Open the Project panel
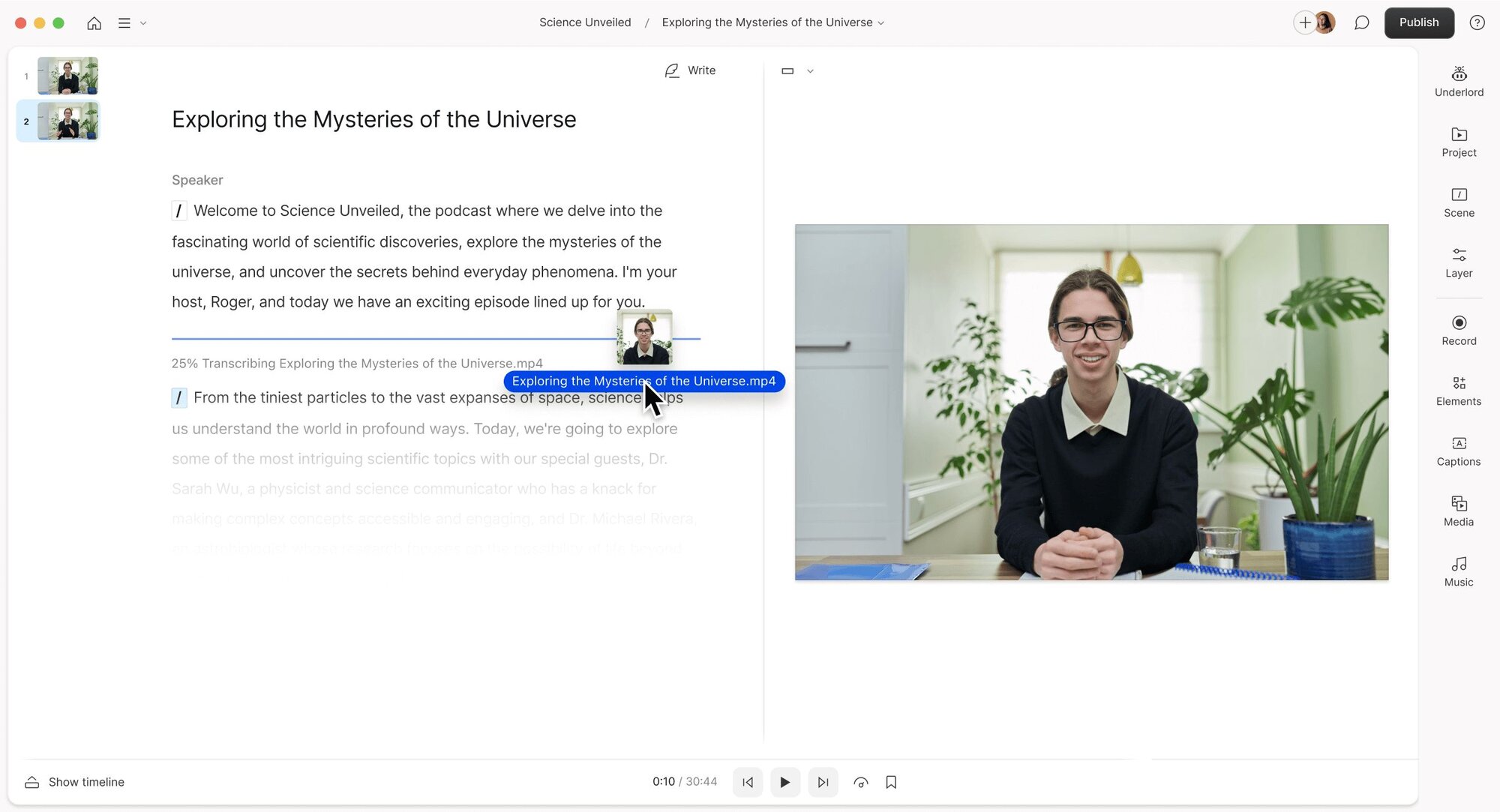The height and width of the screenshot is (812, 1500). 1458,142
